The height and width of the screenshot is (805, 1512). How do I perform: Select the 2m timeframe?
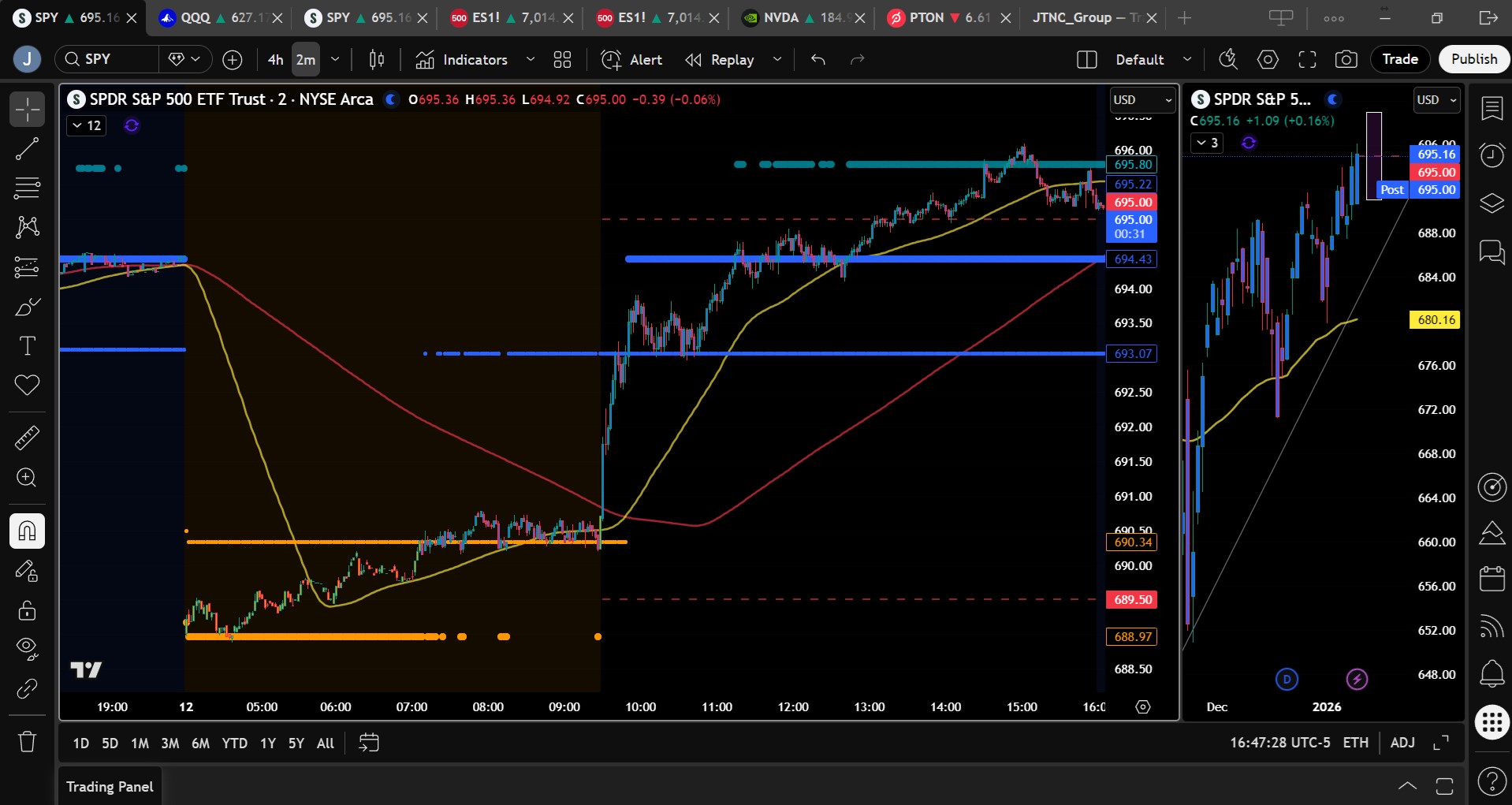[306, 59]
